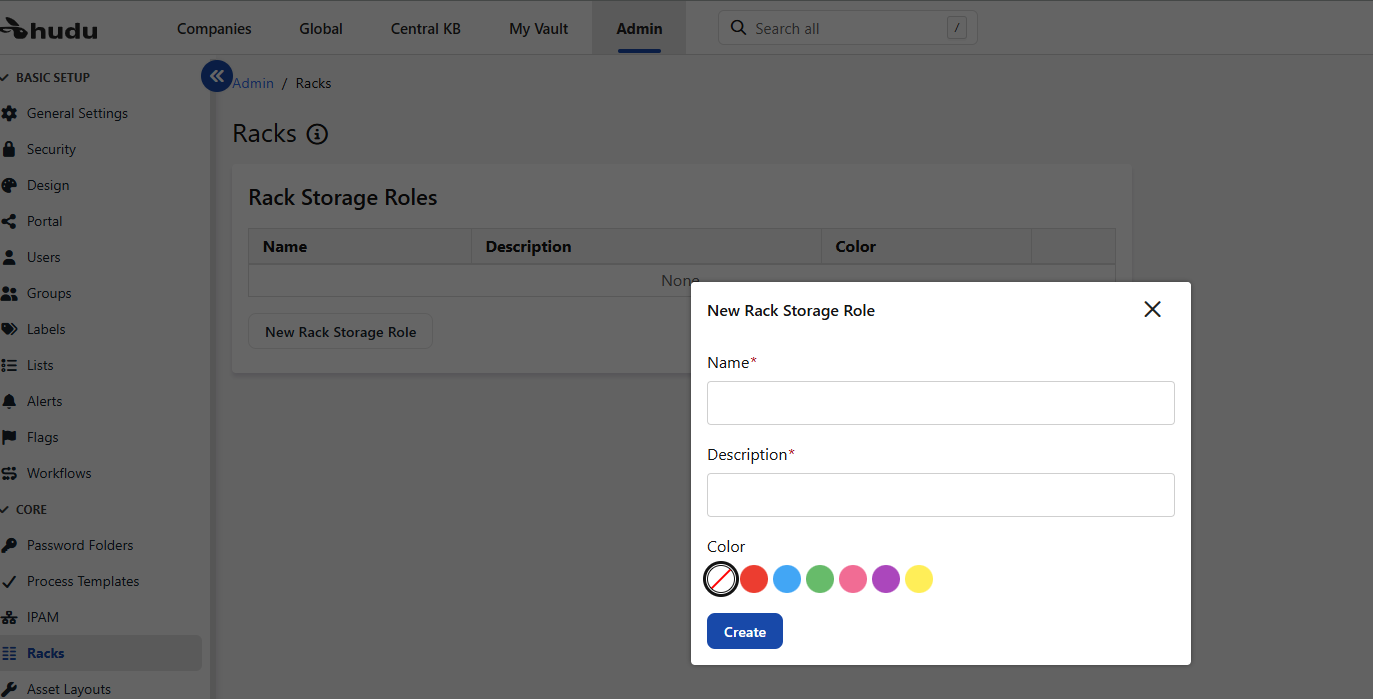The width and height of the screenshot is (1373, 699).
Task: Select Racks in sidebar
Action: tap(100, 653)
